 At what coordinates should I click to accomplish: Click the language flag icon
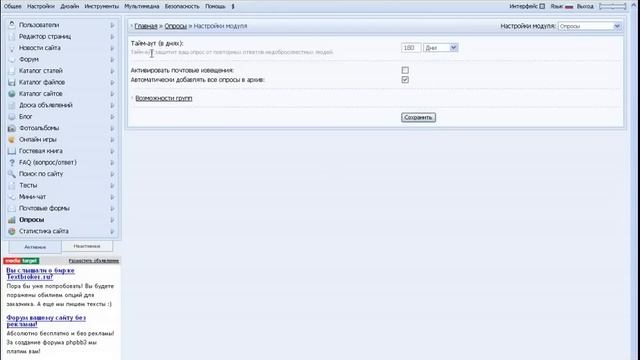(x=569, y=7)
